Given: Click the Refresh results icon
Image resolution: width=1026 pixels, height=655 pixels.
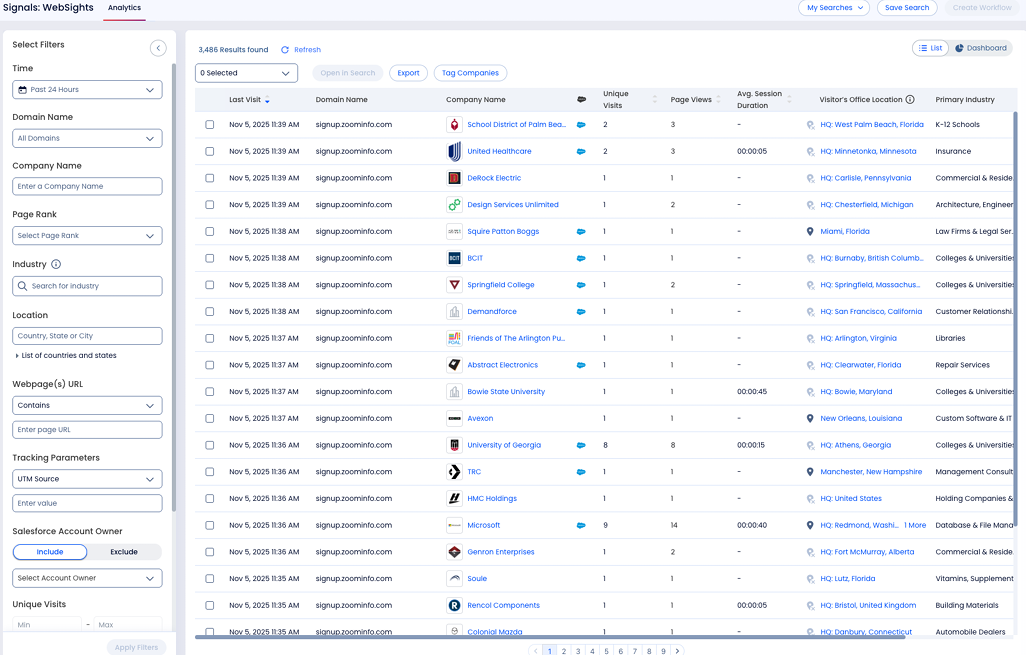Looking at the screenshot, I should [285, 50].
